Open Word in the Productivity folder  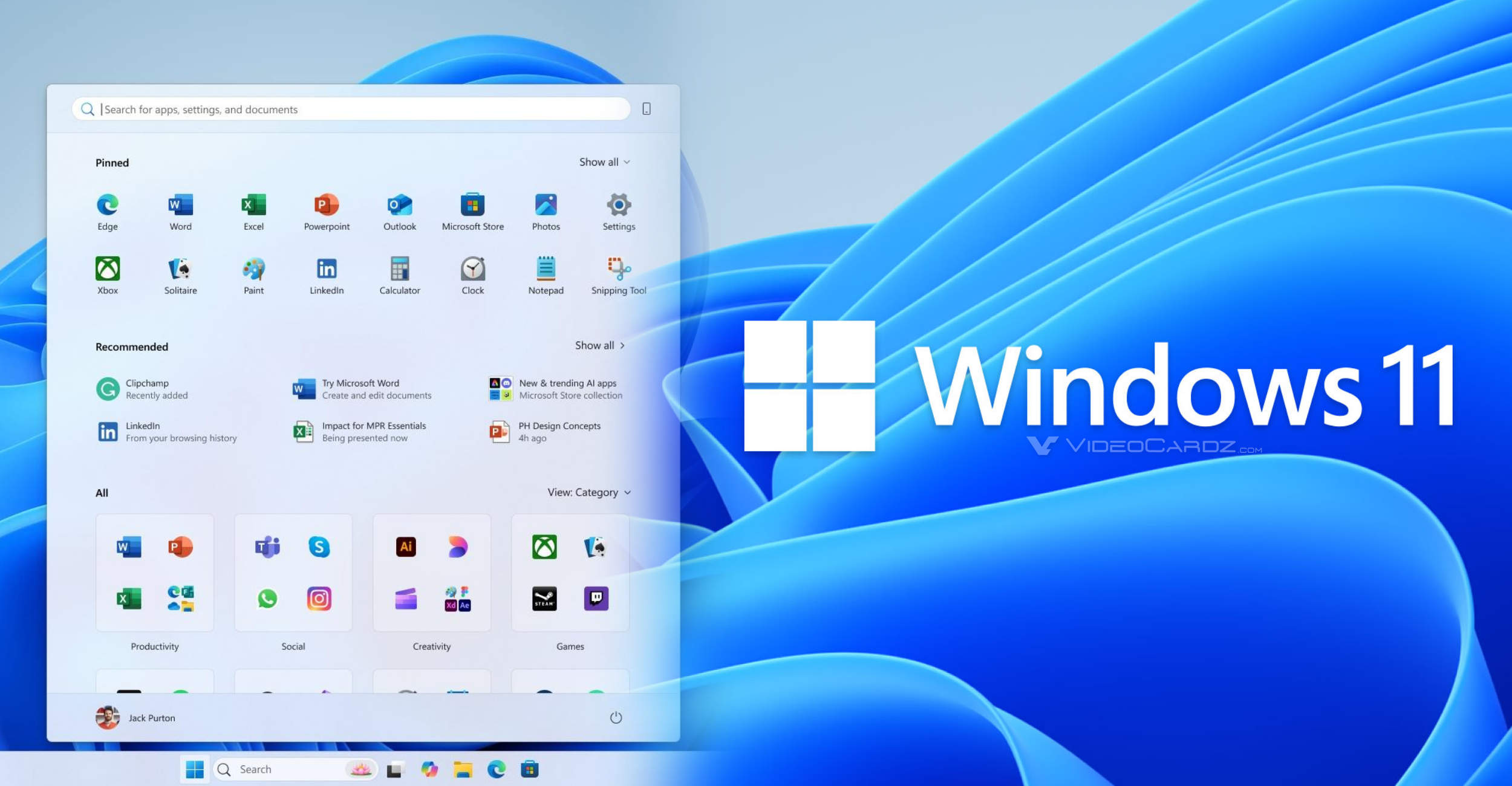pyautogui.click(x=129, y=547)
